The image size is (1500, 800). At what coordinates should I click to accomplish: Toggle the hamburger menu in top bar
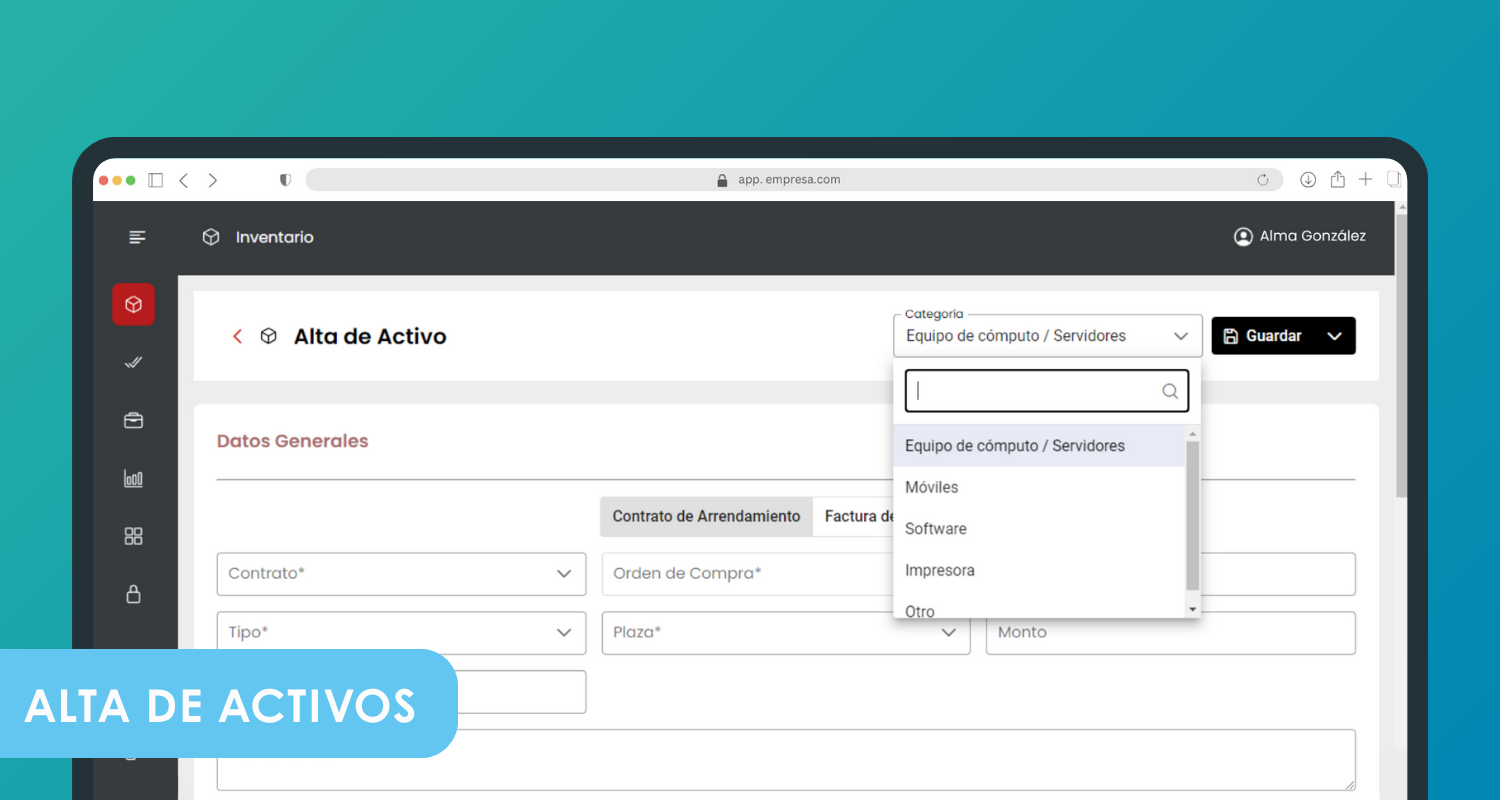pyautogui.click(x=137, y=237)
